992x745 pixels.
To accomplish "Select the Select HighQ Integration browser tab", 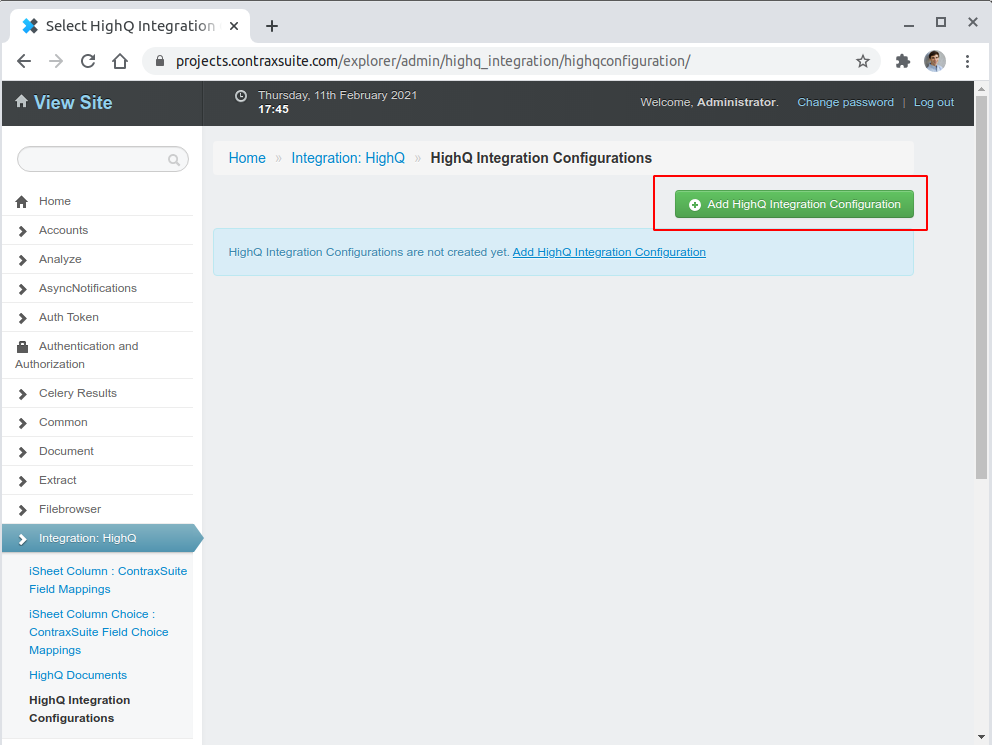I will click(130, 26).
